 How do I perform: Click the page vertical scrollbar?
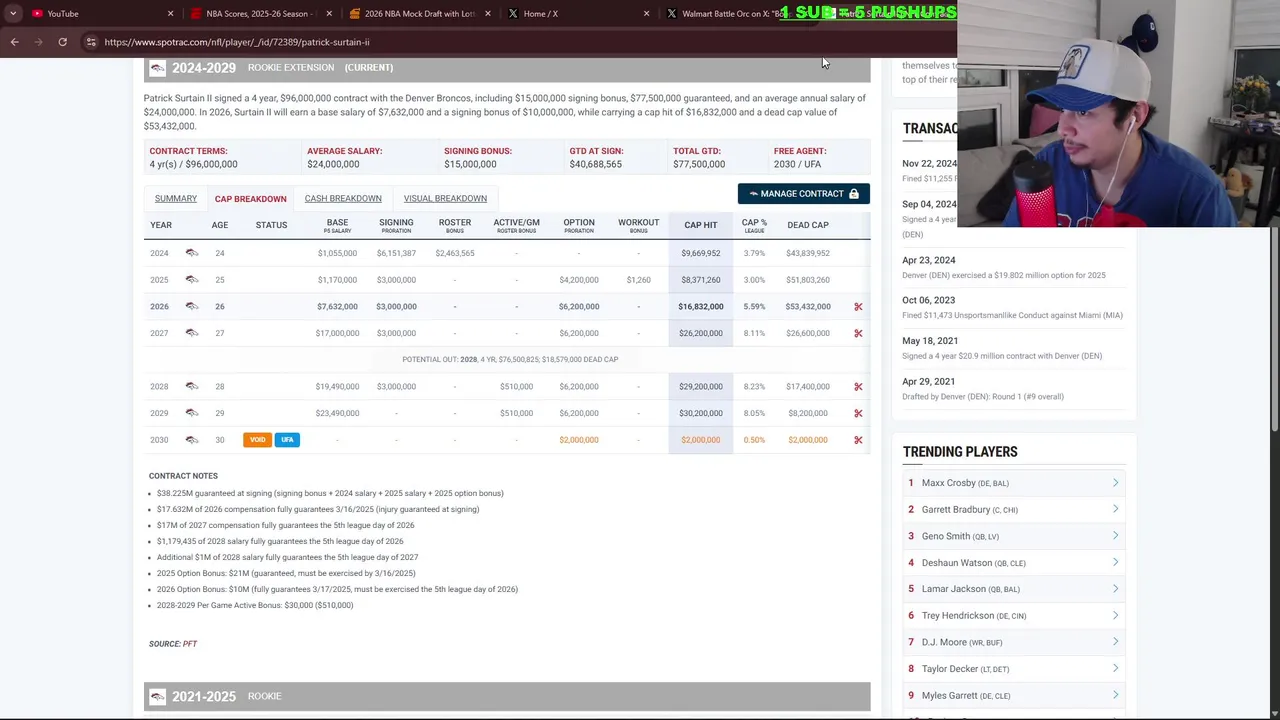point(1275,330)
